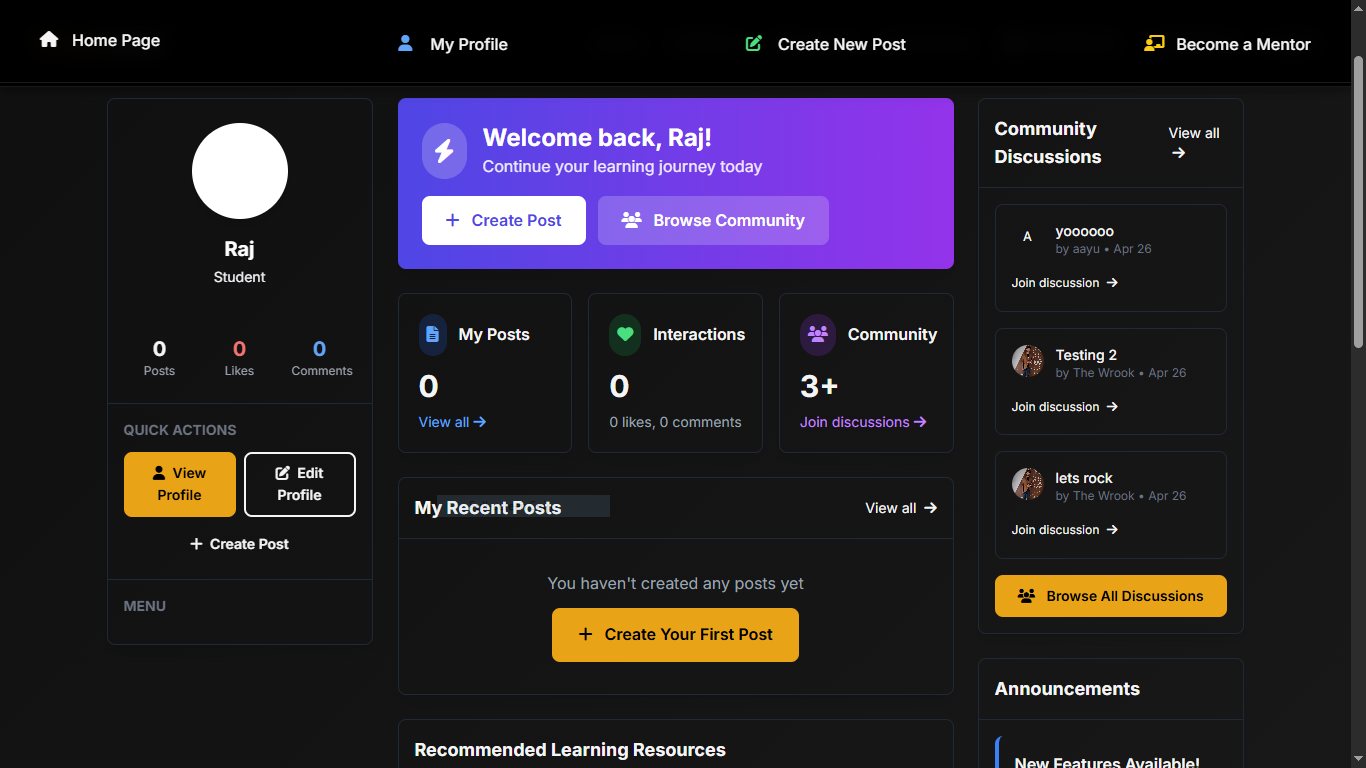Click the MENU section label in sidebar
Viewport: 1366px width, 768px height.
coord(145,606)
